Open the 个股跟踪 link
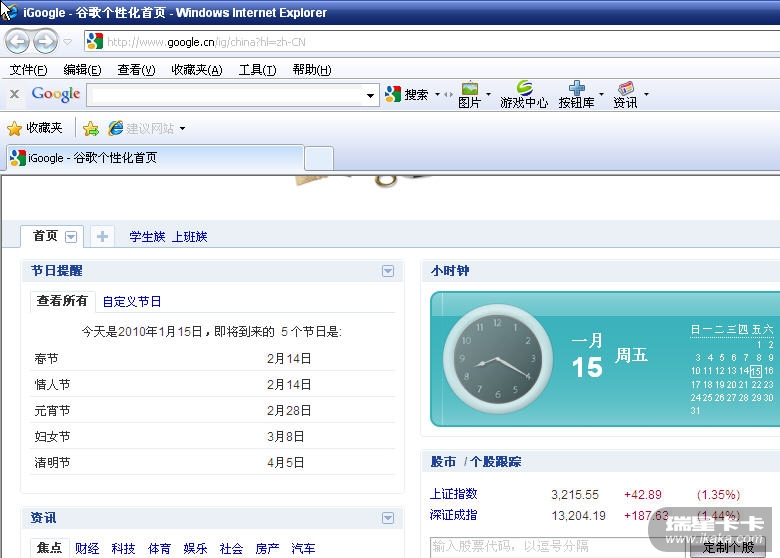This screenshot has width=780, height=558. (x=495, y=462)
